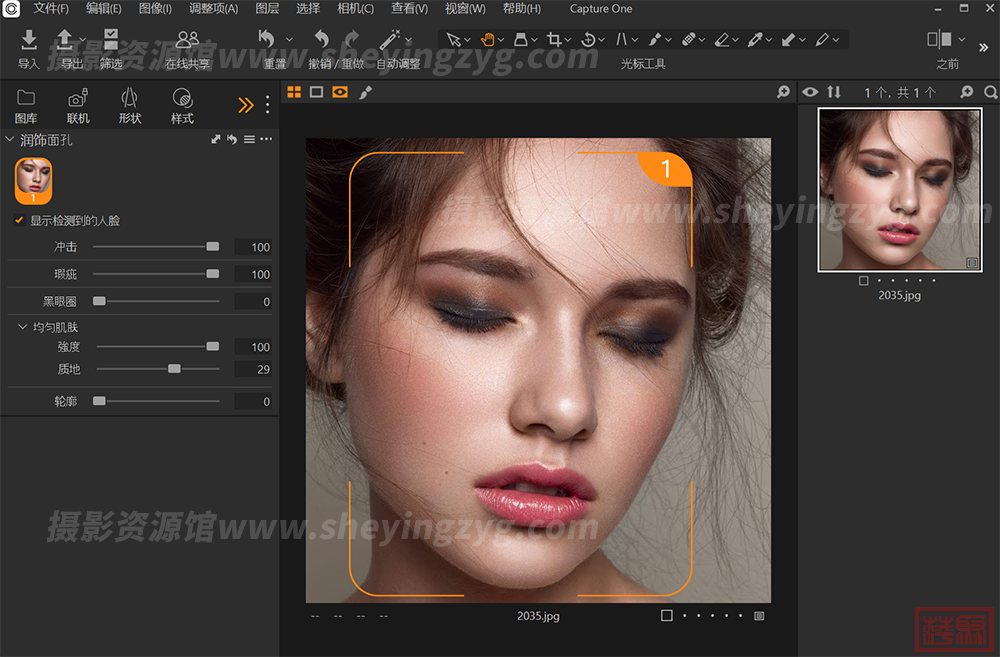Open the Online Sharing (在线共享) icon
This screenshot has width=1000, height=657.
click(187, 40)
